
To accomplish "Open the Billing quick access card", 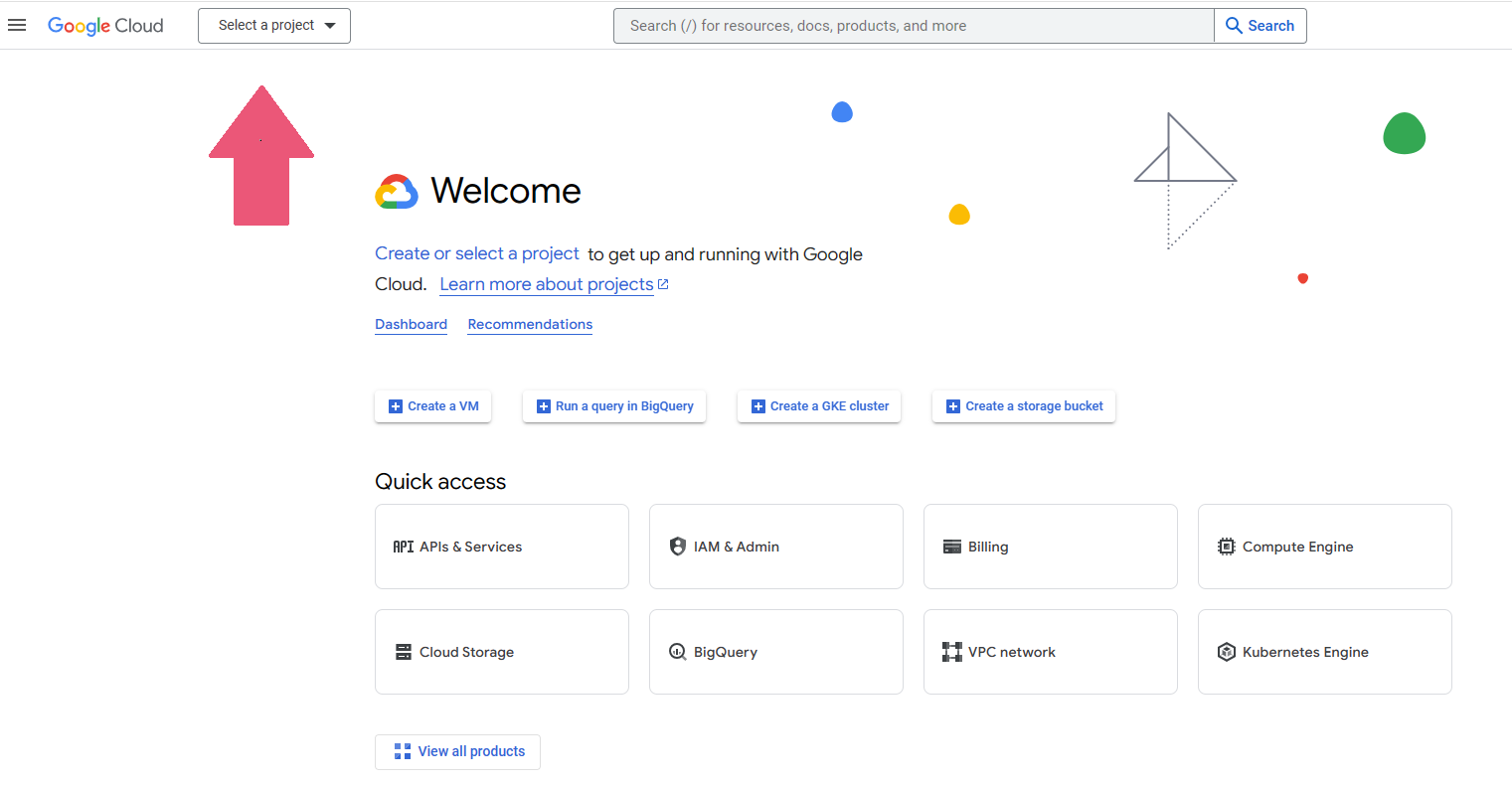I will point(1051,547).
